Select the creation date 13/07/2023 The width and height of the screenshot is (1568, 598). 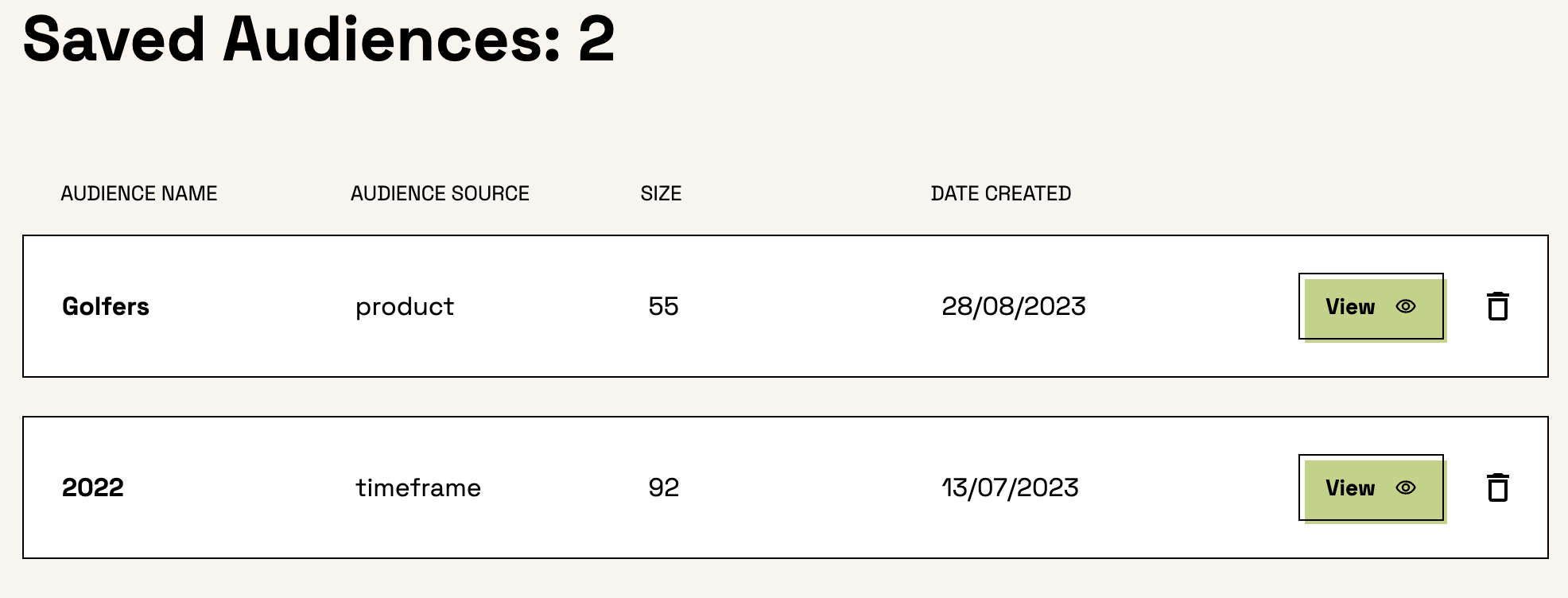click(x=1010, y=487)
